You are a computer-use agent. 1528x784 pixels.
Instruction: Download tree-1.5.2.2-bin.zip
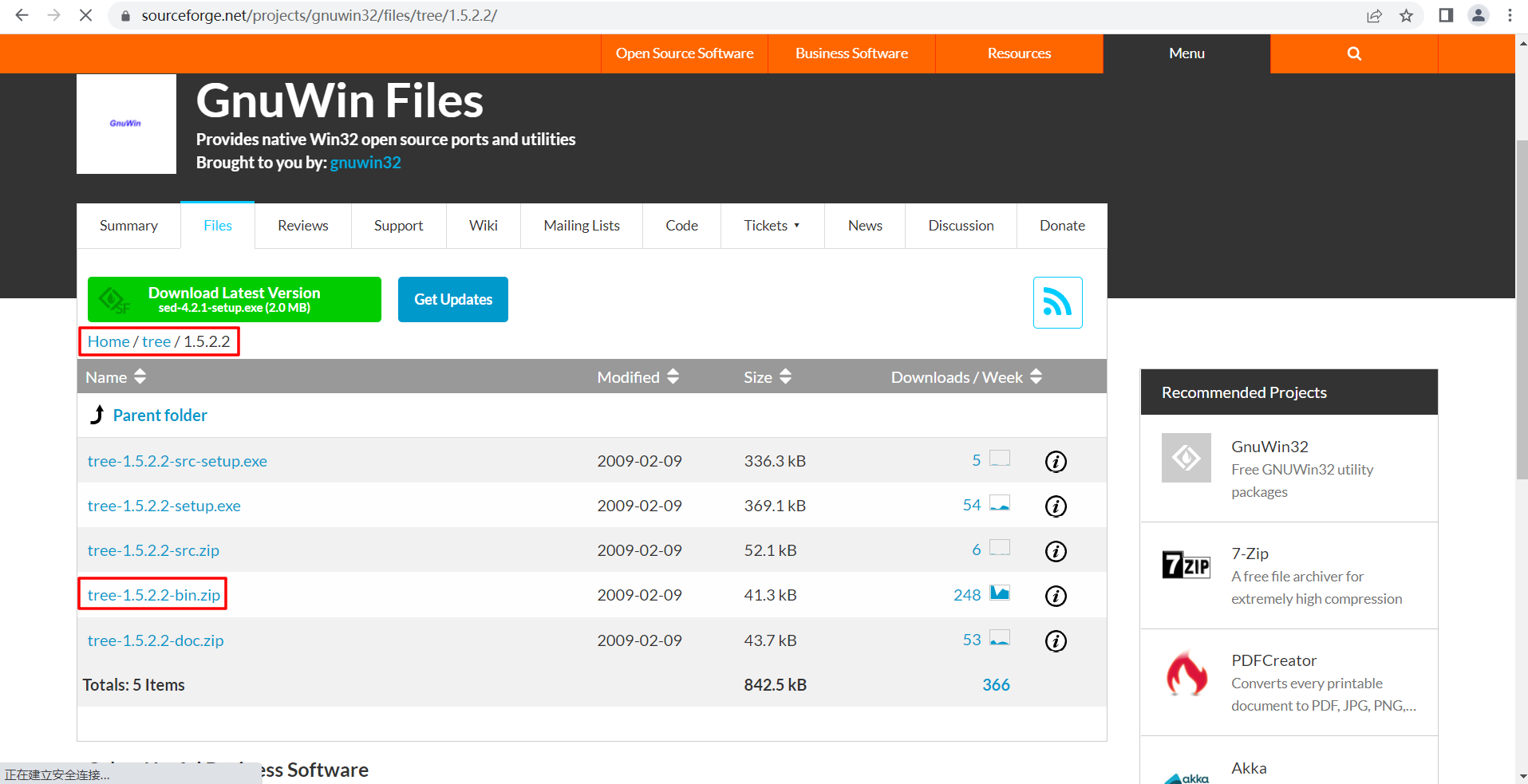coord(154,595)
